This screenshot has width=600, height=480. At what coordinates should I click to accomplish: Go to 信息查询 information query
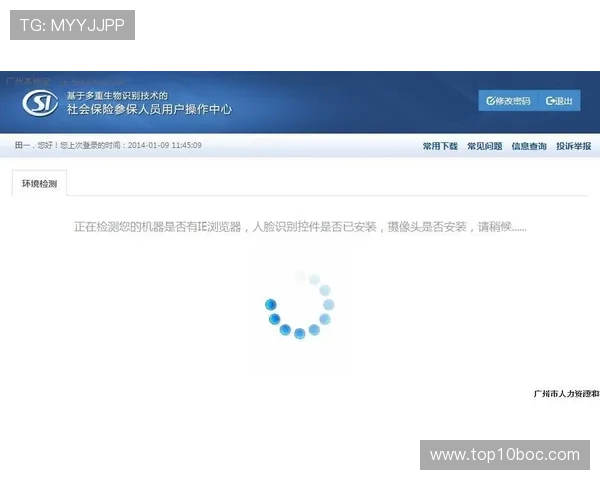click(x=529, y=146)
